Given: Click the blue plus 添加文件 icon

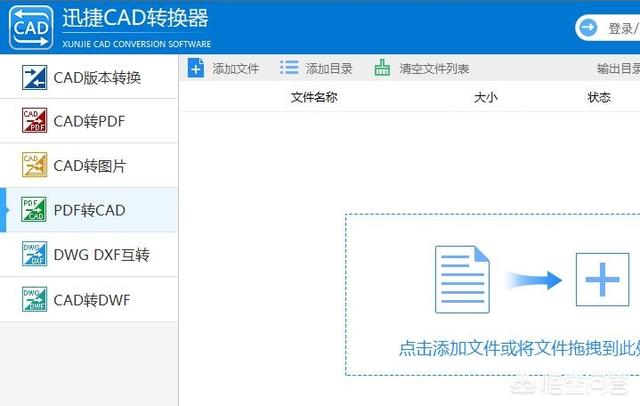Looking at the screenshot, I should click(196, 68).
